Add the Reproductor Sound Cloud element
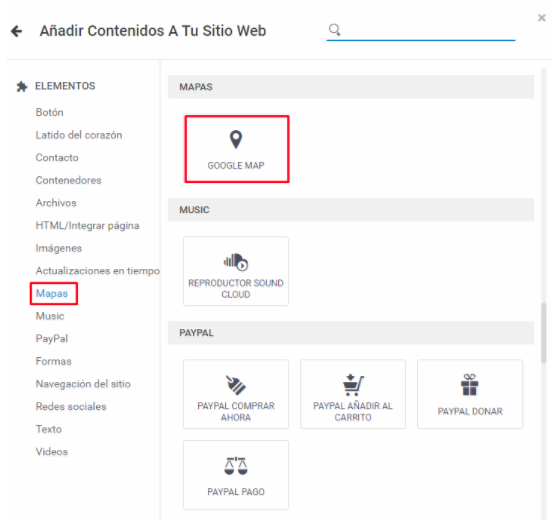The width and height of the screenshot is (552, 523). [236, 271]
